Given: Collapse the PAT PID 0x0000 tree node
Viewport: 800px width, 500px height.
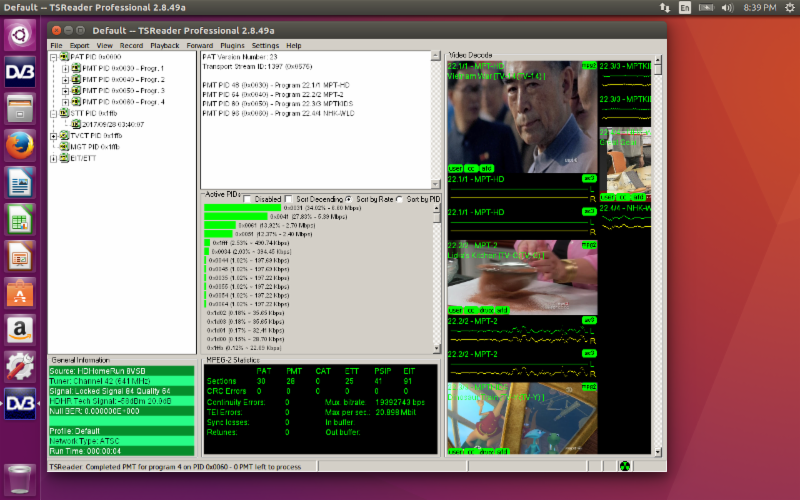Looking at the screenshot, I should [54, 57].
